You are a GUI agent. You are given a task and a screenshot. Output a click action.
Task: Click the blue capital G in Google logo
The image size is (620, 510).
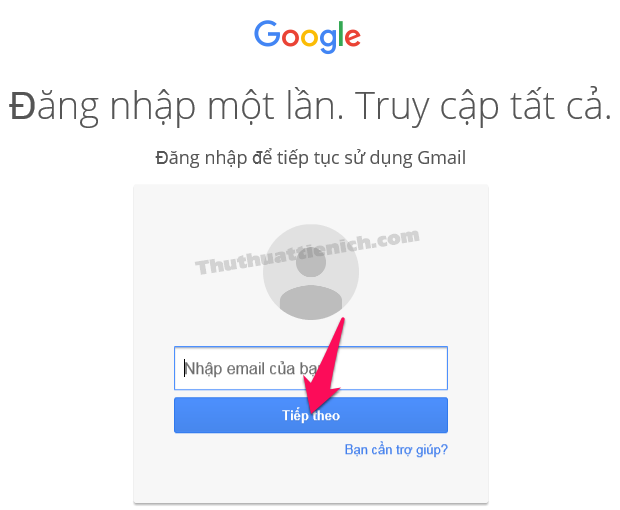tap(267, 34)
